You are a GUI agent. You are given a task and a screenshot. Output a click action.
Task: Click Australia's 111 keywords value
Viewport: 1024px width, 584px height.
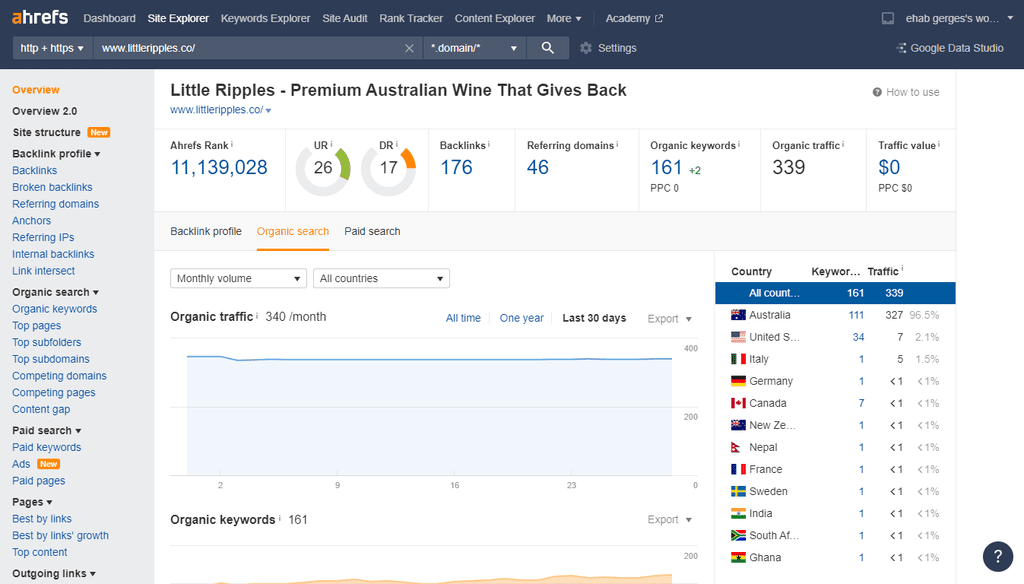pos(856,315)
